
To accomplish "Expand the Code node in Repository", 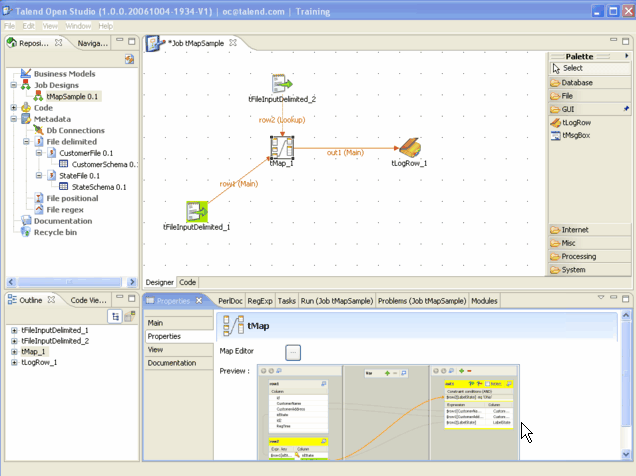I will point(13,108).
